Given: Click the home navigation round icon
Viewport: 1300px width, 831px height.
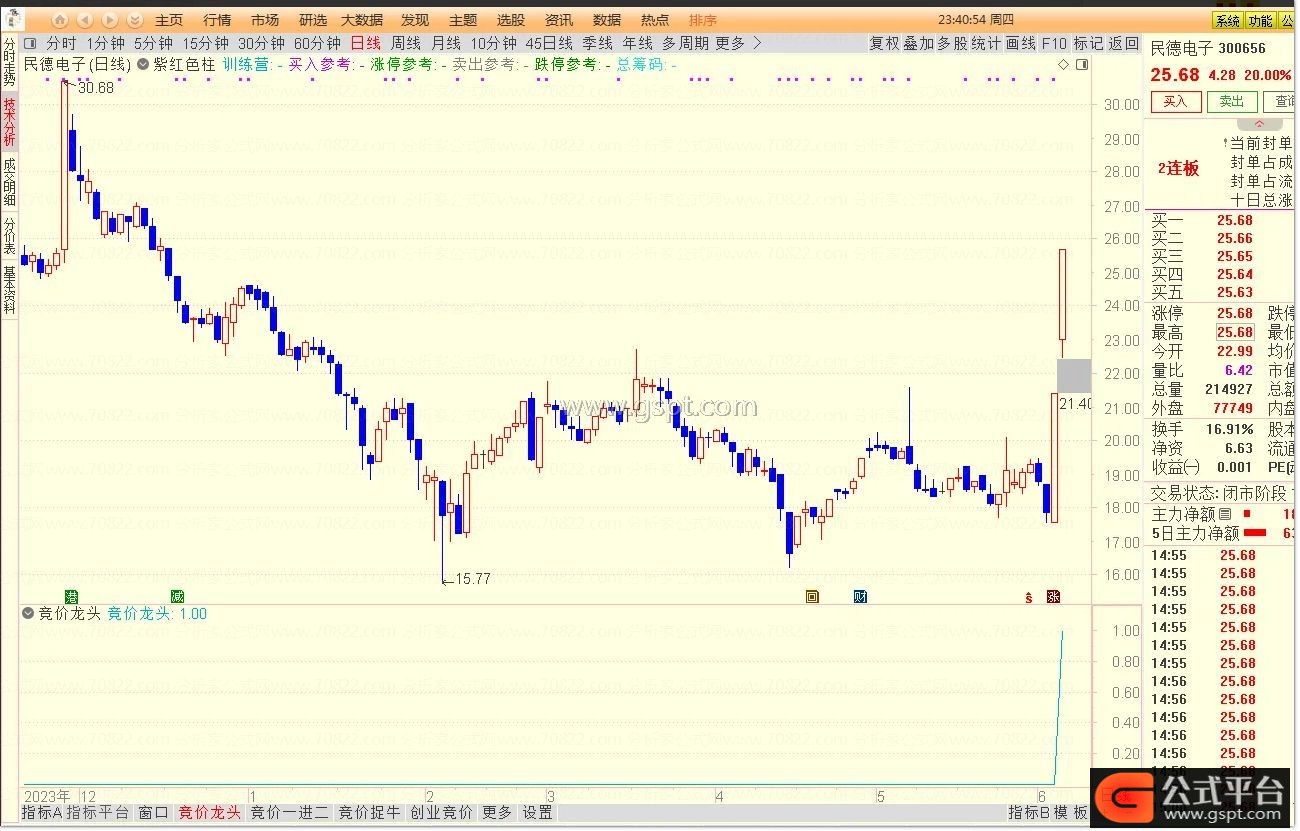Looking at the screenshot, I should 60,20.
